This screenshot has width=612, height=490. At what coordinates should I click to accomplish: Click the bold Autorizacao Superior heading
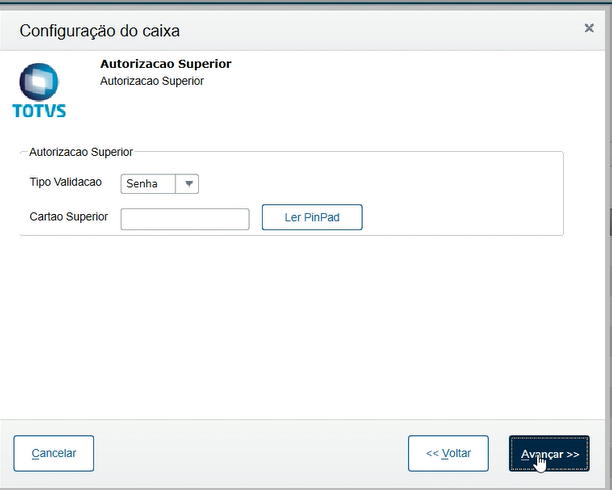(165, 65)
